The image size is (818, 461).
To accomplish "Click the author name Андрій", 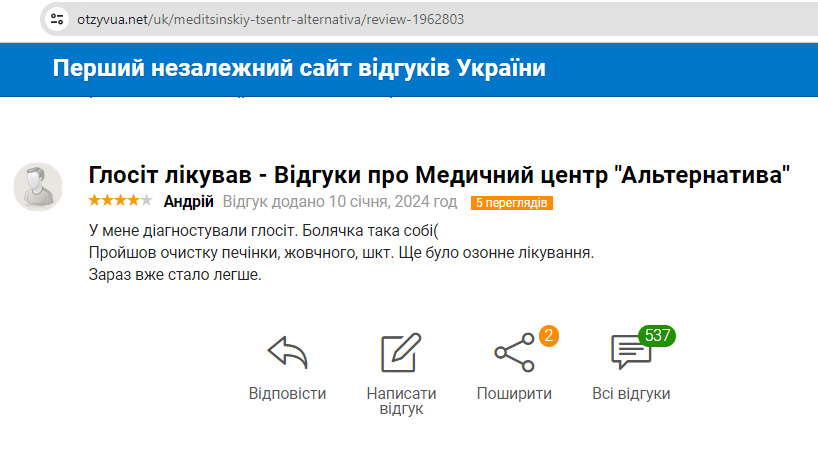I will click(x=188, y=202).
